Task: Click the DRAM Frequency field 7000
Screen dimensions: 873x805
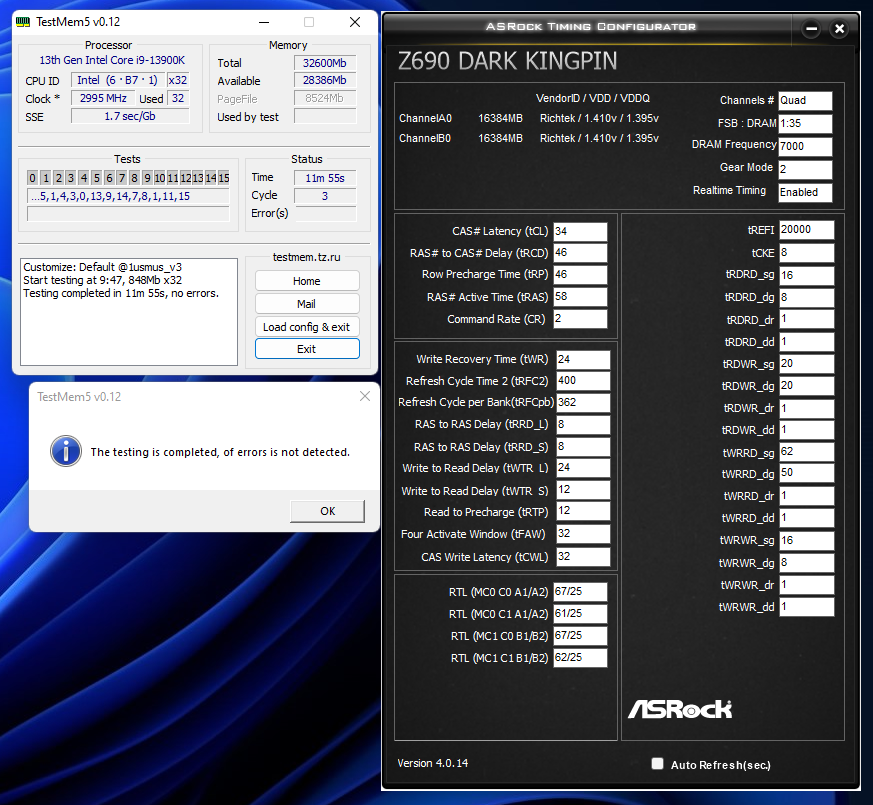Action: pos(805,146)
